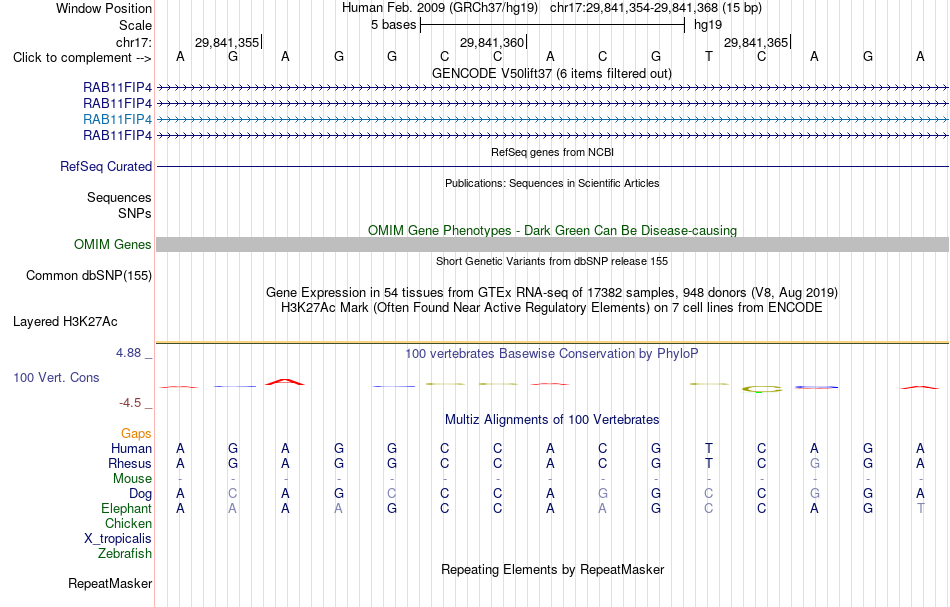Click the Gaps label in Multiz alignment
950x607 pixels.
click(x=136, y=434)
